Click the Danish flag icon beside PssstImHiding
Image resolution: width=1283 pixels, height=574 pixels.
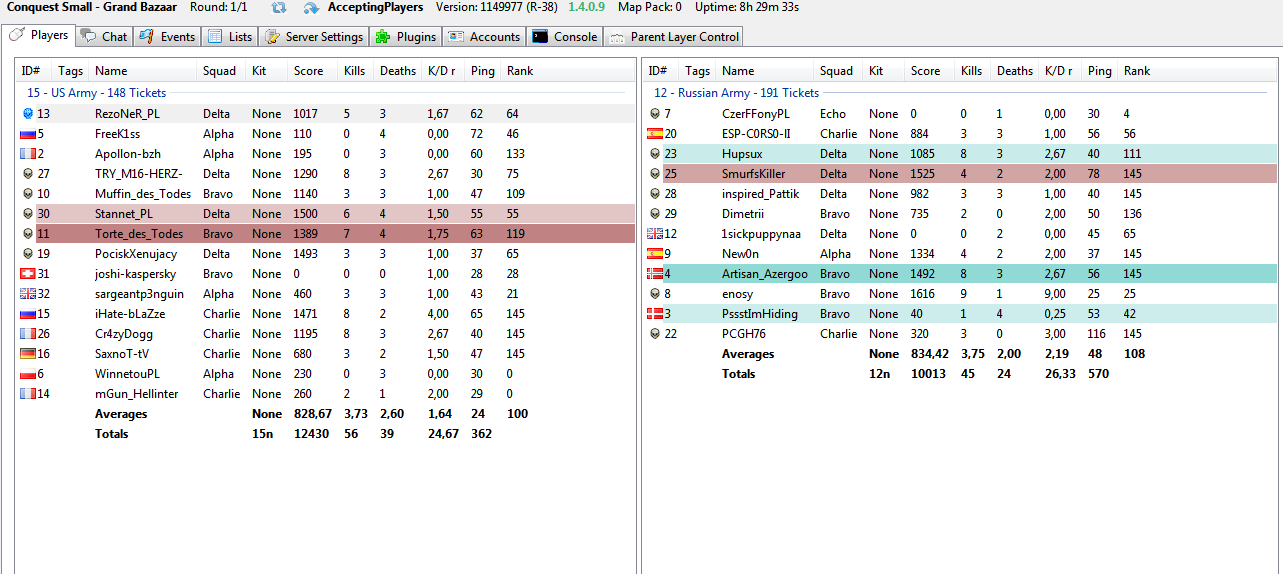click(655, 314)
